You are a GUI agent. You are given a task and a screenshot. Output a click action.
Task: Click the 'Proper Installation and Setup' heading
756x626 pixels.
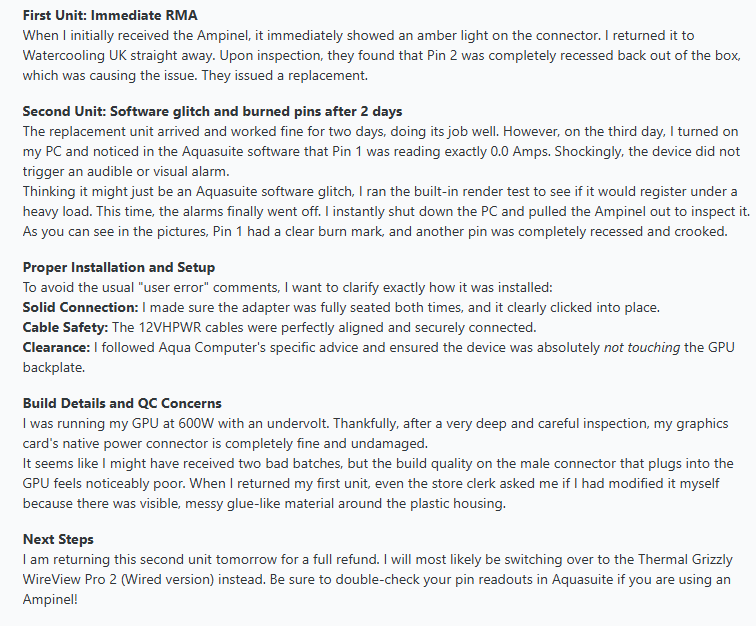[x=119, y=268]
